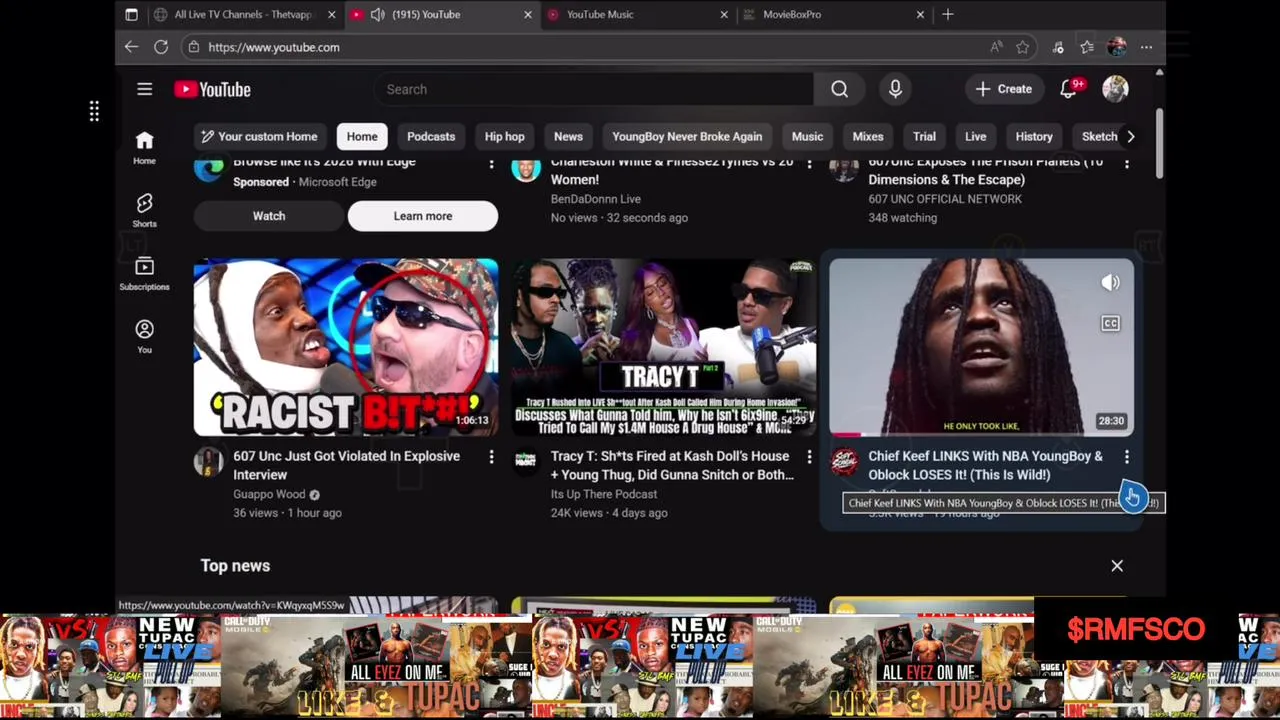Image resolution: width=1280 pixels, height=720 pixels.
Task: Select the Podcasts chip
Action: coord(431,136)
